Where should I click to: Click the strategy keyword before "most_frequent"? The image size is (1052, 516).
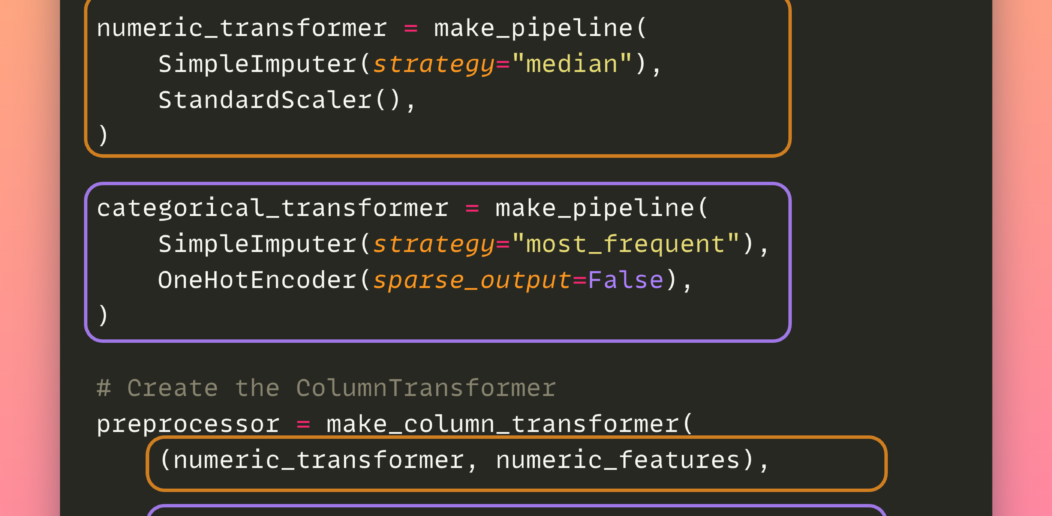point(433,245)
